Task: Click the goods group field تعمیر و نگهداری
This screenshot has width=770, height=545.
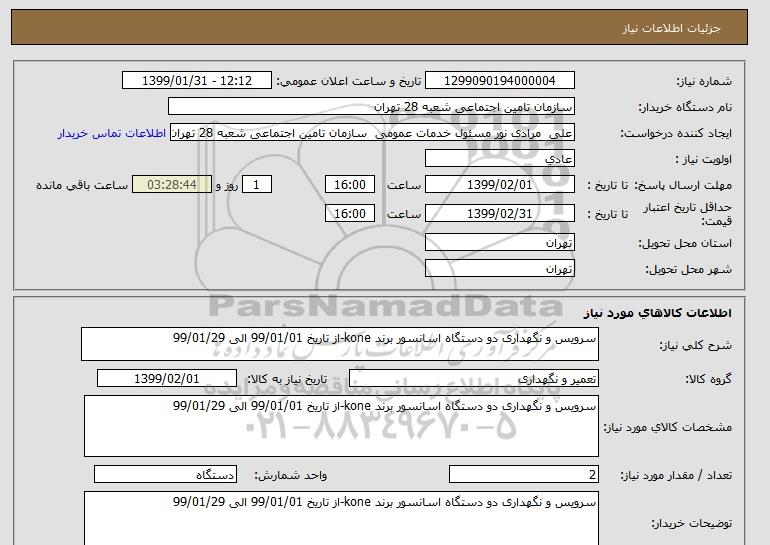Action: click(x=473, y=379)
